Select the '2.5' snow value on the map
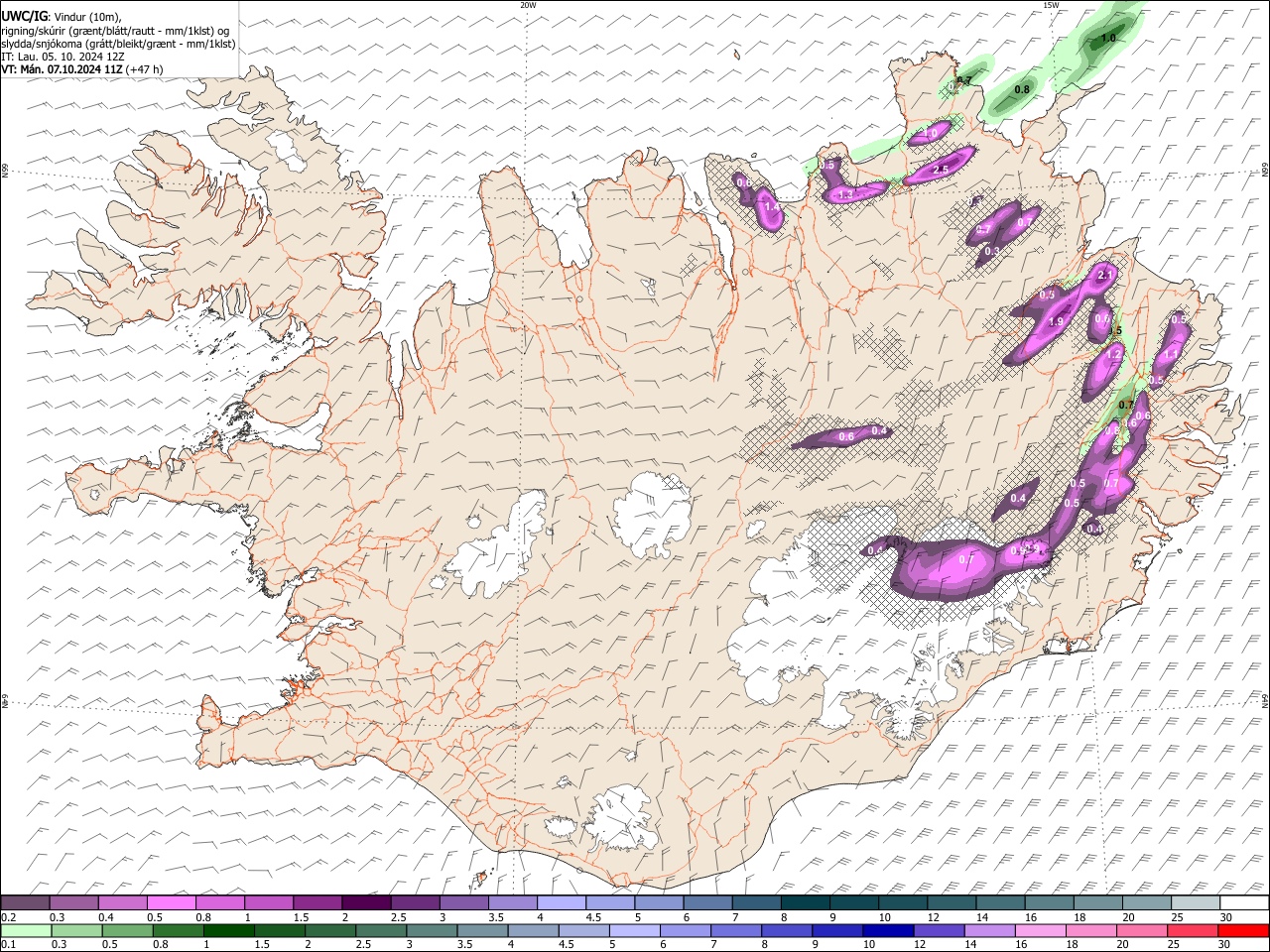 [942, 170]
